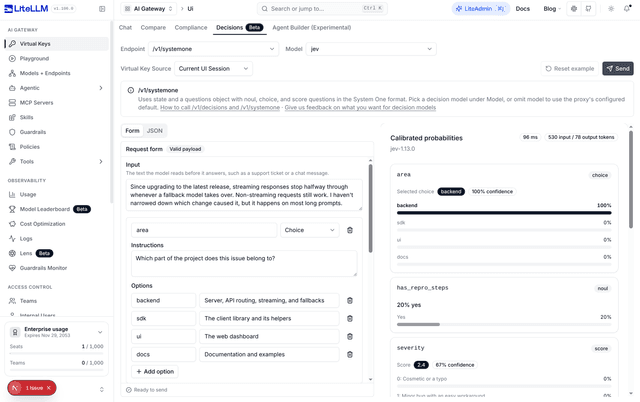640x402 pixels.
Task: Open Guardrails Monitor sidebar icon
Action: pyautogui.click(x=12, y=268)
